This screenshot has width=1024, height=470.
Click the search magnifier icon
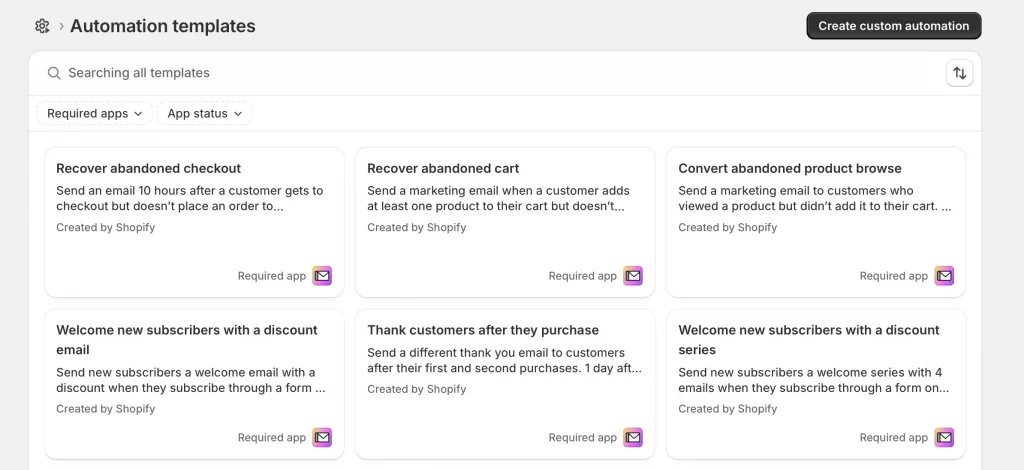[x=54, y=73]
